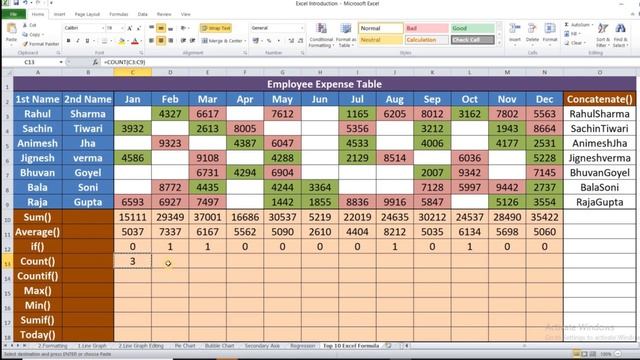Viewport: 640px width, 360px height.
Task: Expand the cell styles gallery
Action: (499, 42)
